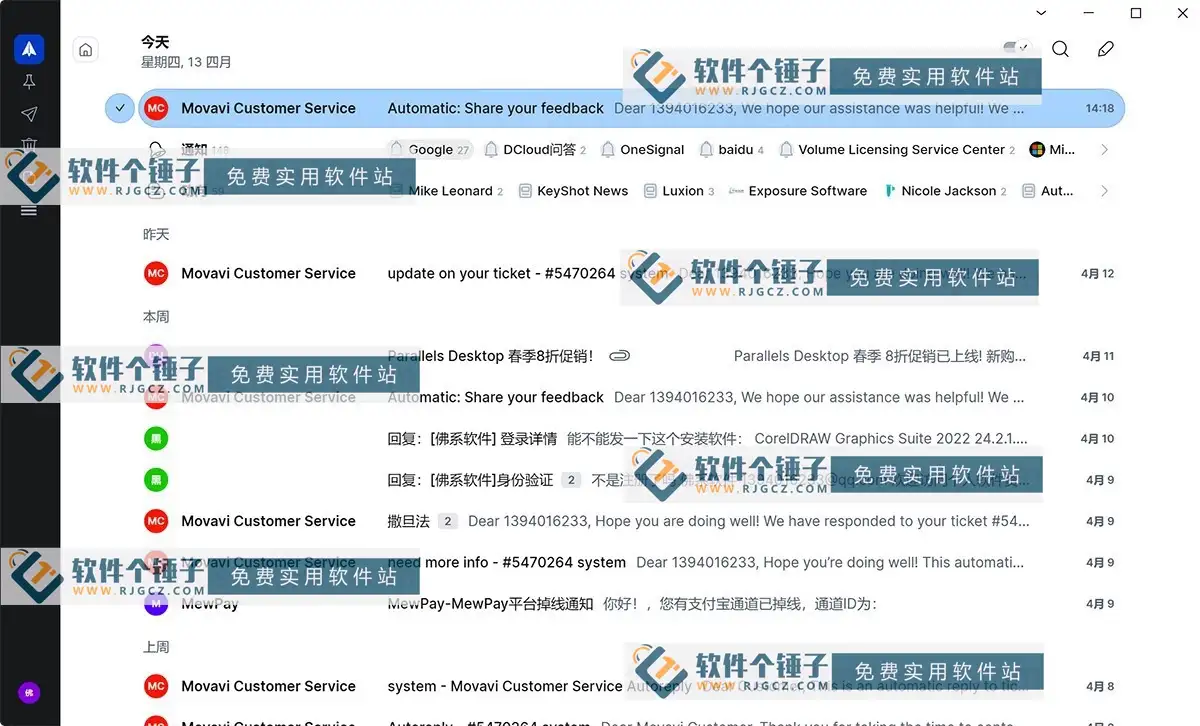The height and width of the screenshot is (726, 1200).
Task: Open the hamburger menu in the sidebar
Action: 29,210
